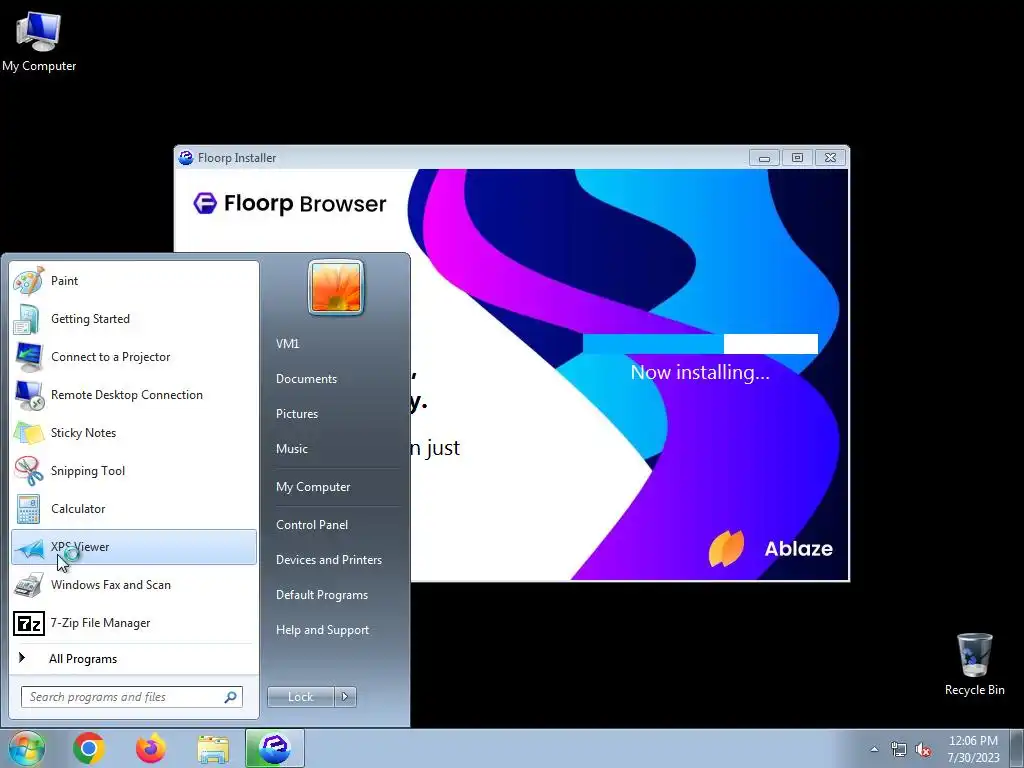The height and width of the screenshot is (768, 1024).
Task: Open the Windows Fax and Scan icon
Action: click(x=29, y=584)
